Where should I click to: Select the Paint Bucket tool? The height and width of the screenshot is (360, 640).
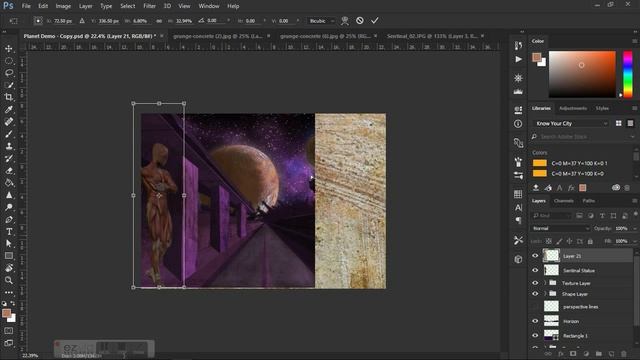[9, 183]
